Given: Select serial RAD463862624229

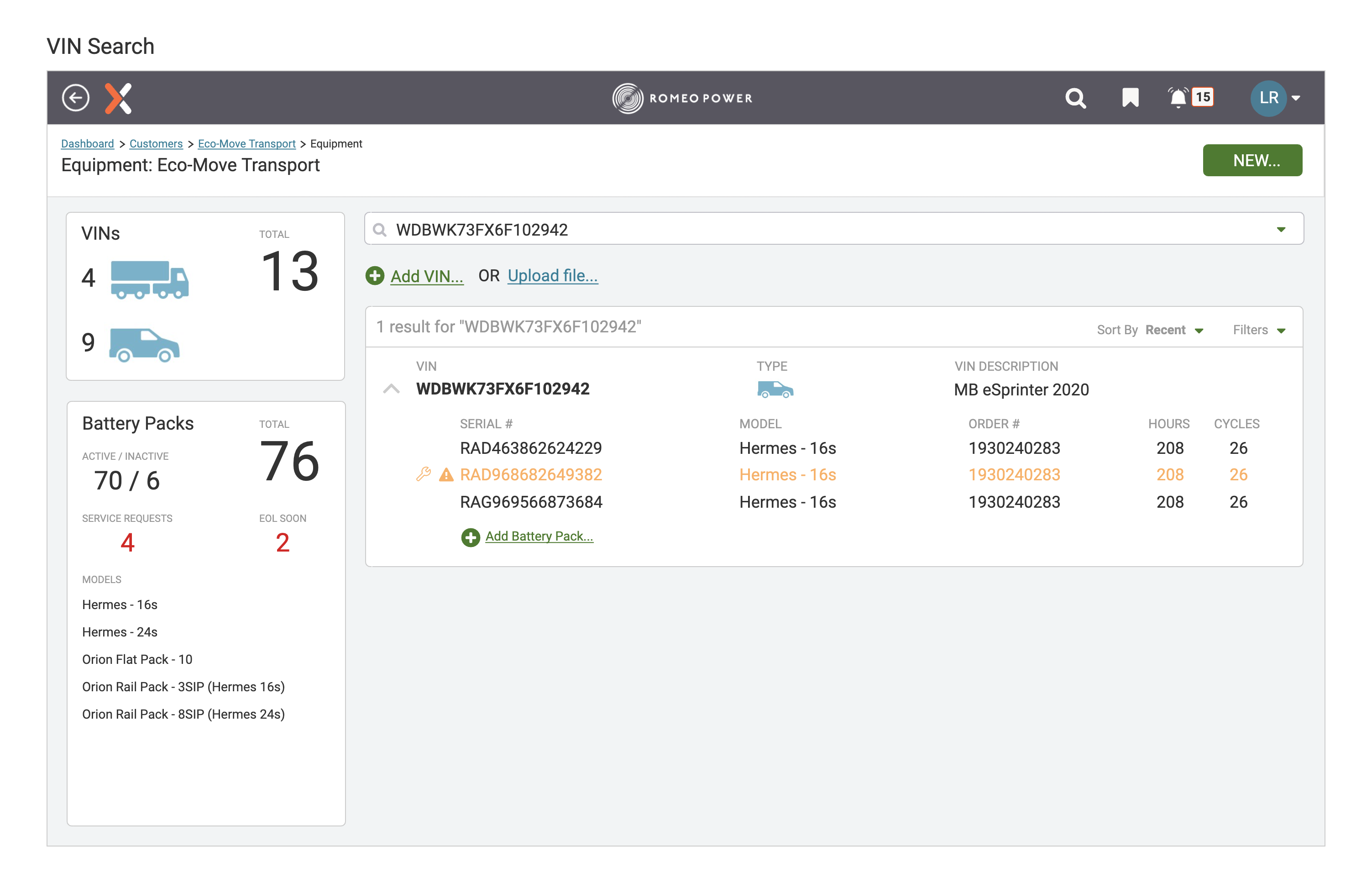Looking at the screenshot, I should point(530,448).
